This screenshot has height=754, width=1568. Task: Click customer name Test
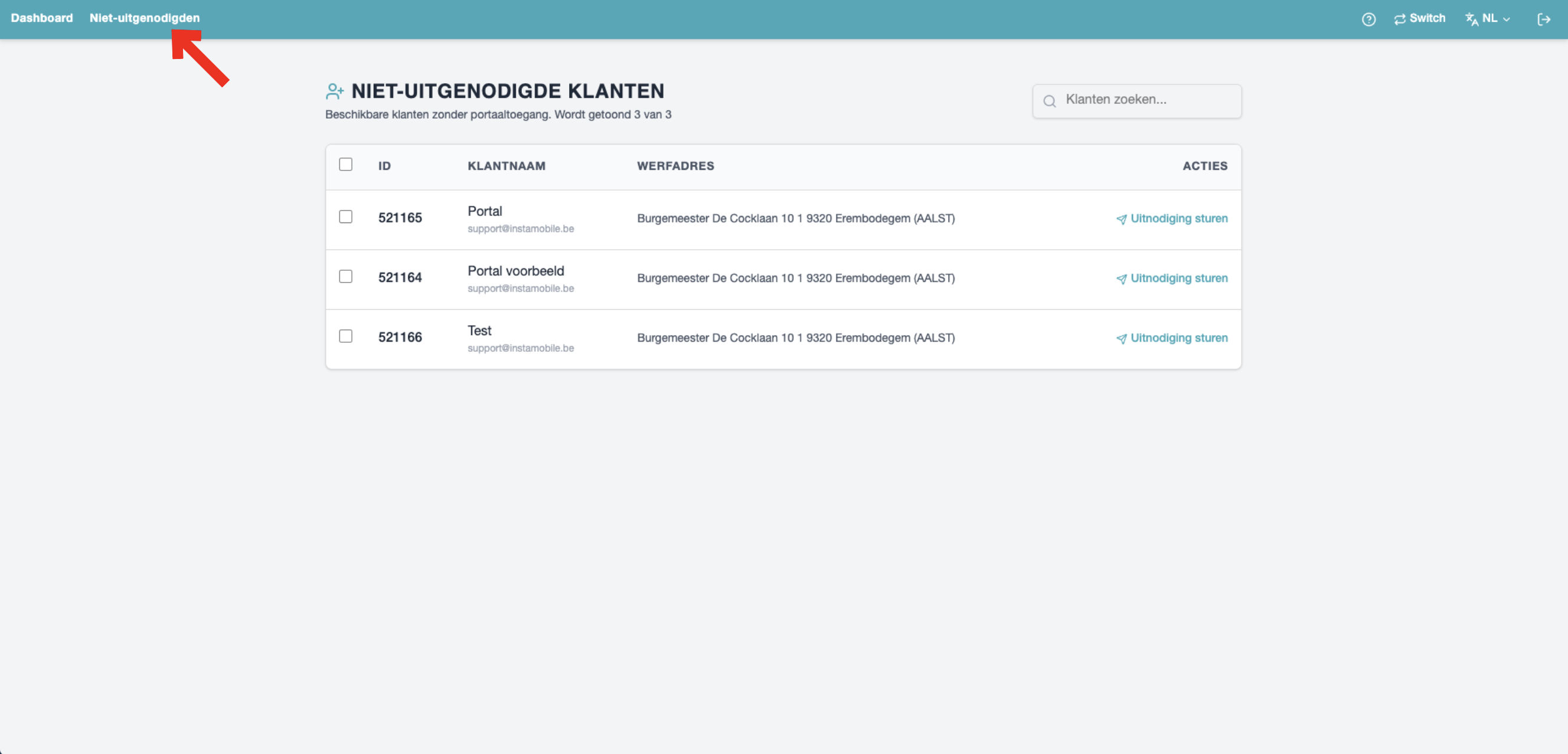pyautogui.click(x=479, y=330)
